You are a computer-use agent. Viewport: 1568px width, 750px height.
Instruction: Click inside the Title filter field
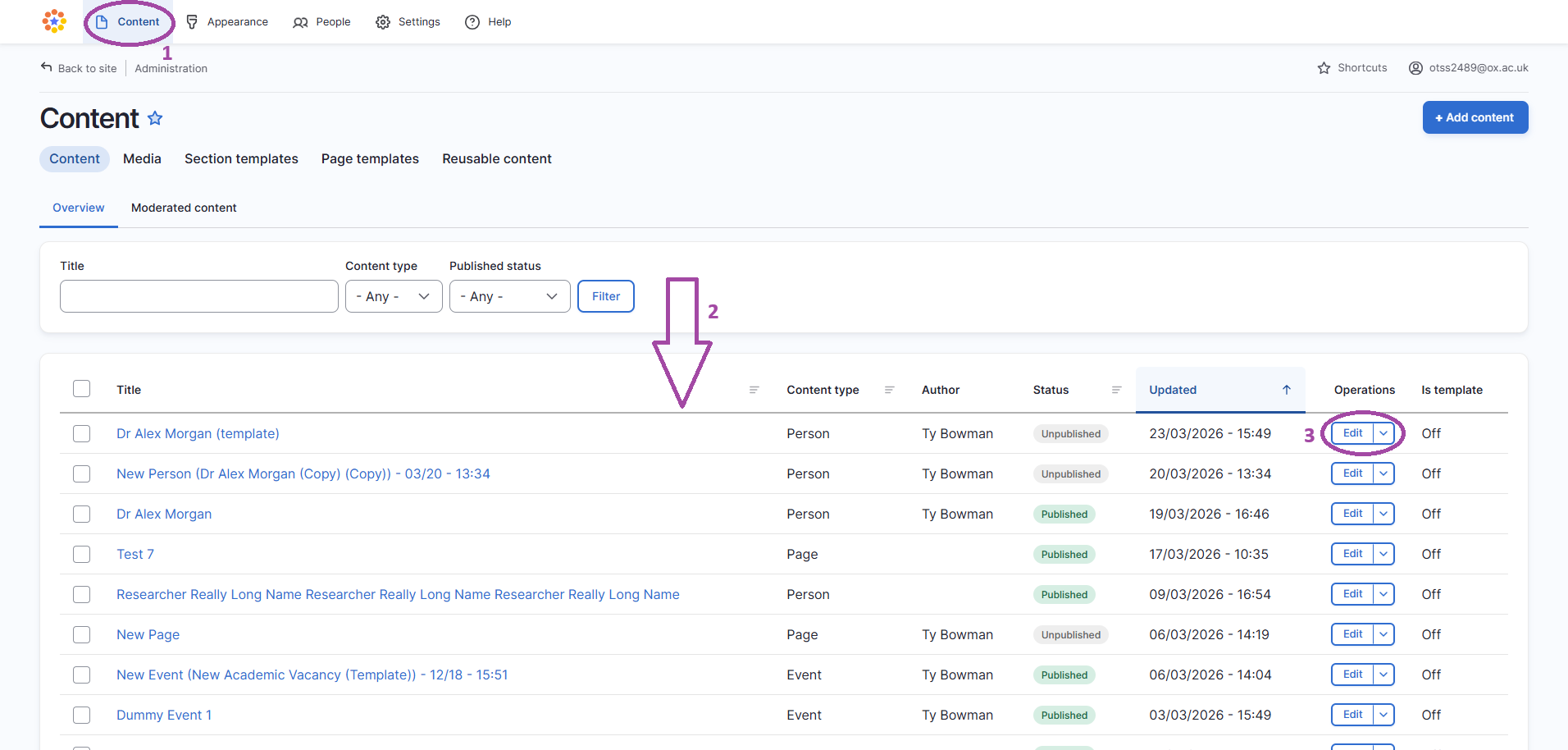click(x=198, y=296)
